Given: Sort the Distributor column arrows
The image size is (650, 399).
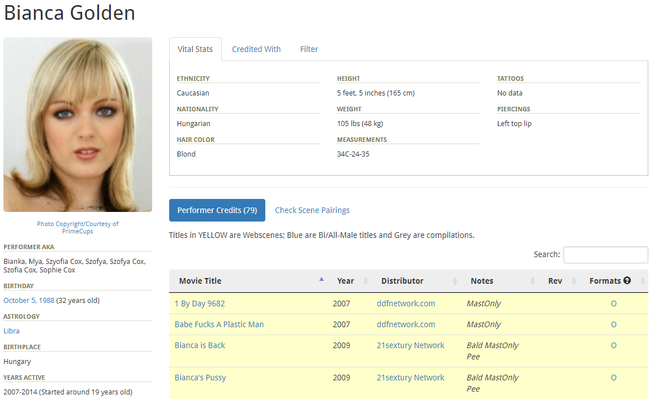Looking at the screenshot, I should pyautogui.click(x=455, y=281).
